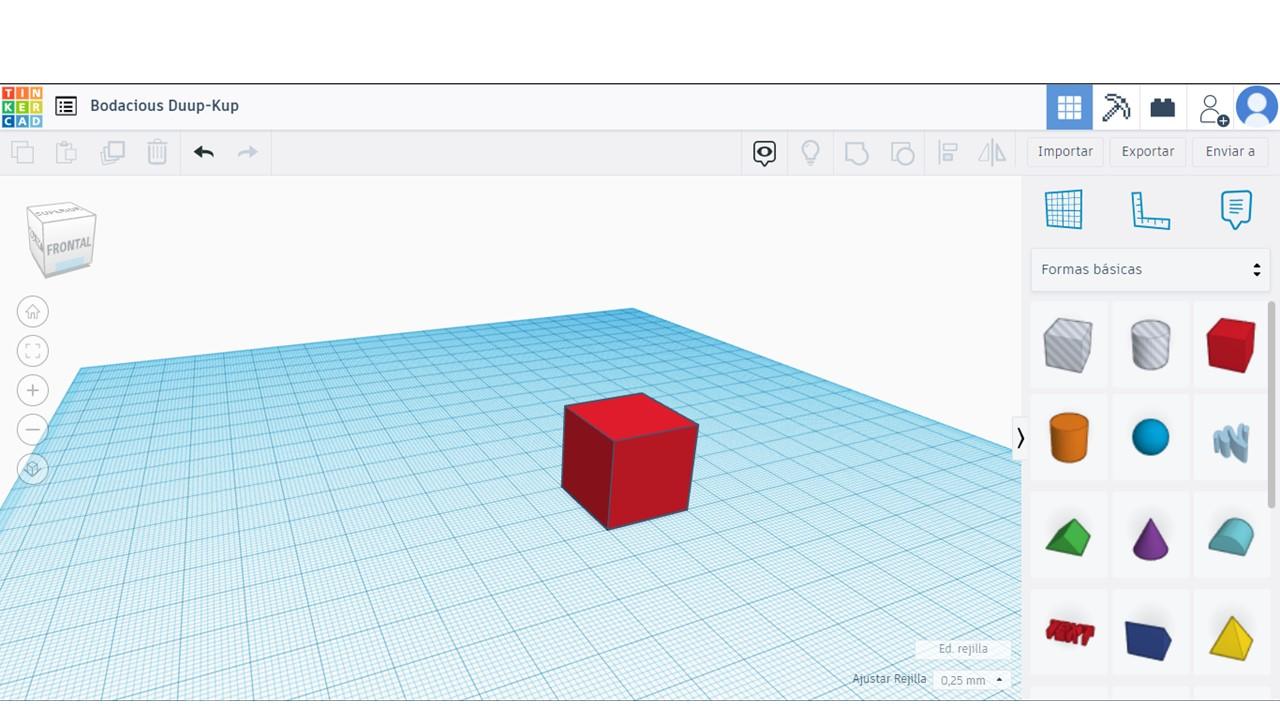This screenshot has height=720, width=1280.
Task: Click the Align tool icon
Action: [x=948, y=153]
